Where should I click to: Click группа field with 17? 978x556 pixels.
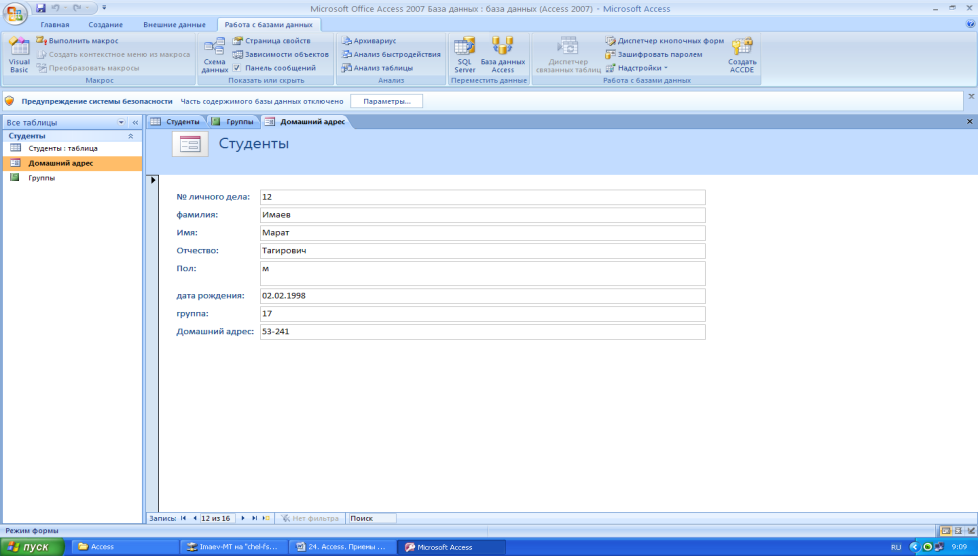(482, 314)
